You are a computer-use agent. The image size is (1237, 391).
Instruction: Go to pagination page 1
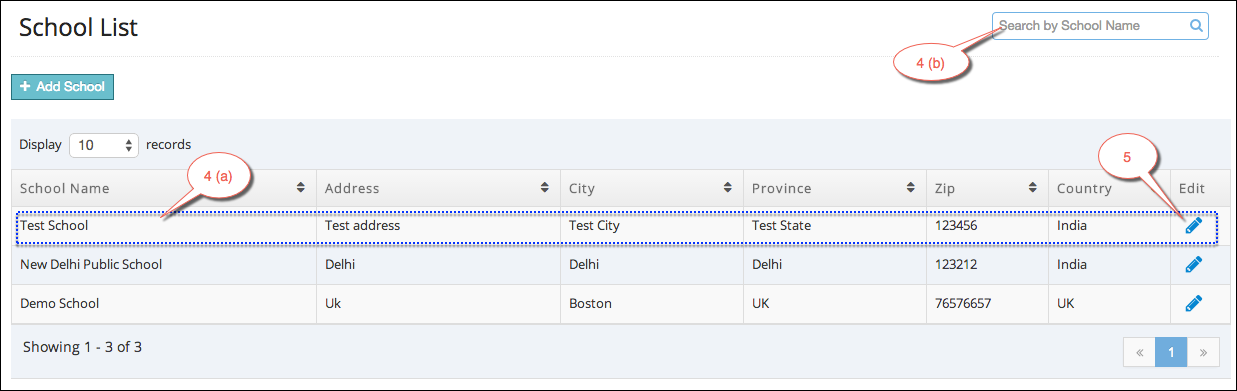[1171, 352]
